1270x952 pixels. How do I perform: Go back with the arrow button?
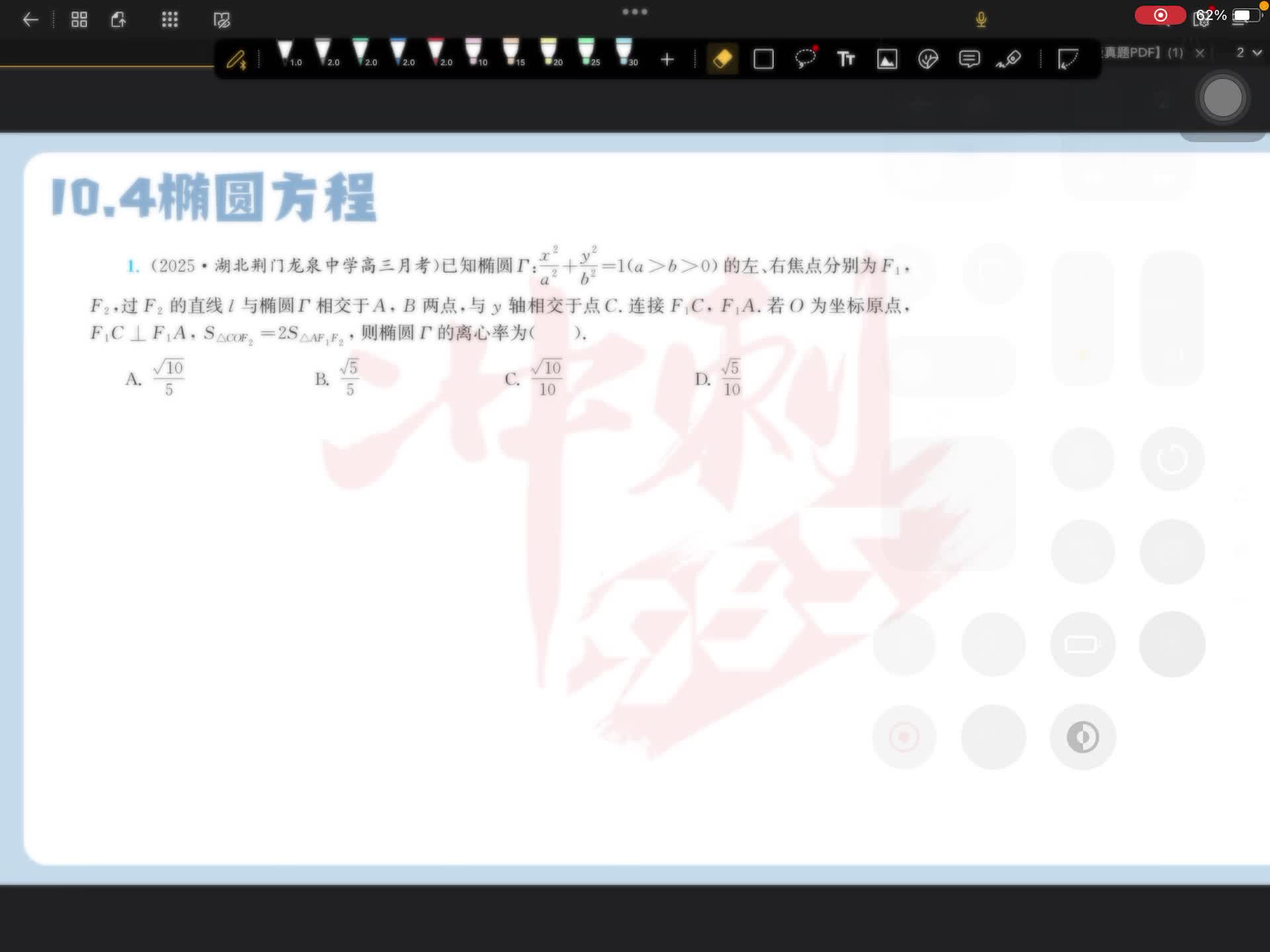[x=30, y=20]
